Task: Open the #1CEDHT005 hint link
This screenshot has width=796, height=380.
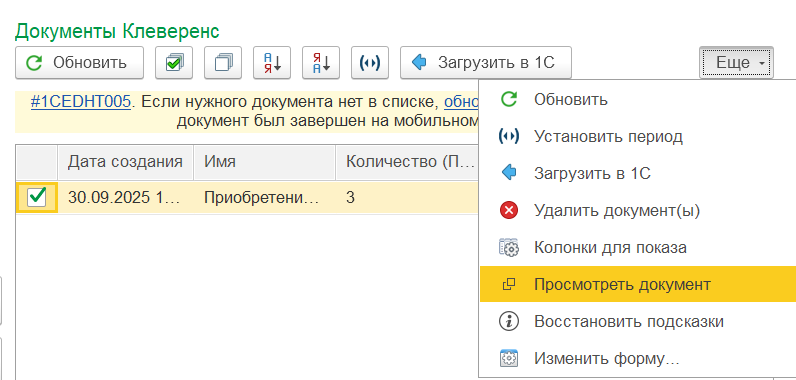Action: (81, 102)
